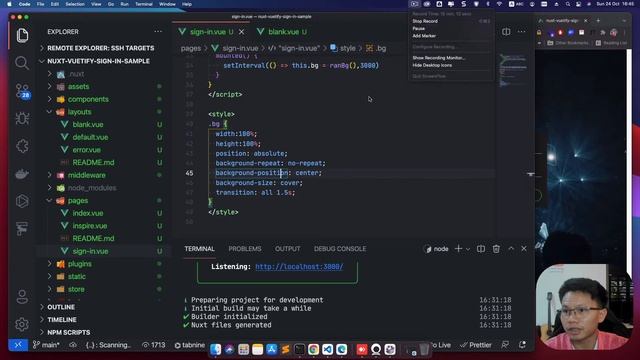Switch to the OUTPUT panel tab
640x360 pixels.
tap(287, 249)
